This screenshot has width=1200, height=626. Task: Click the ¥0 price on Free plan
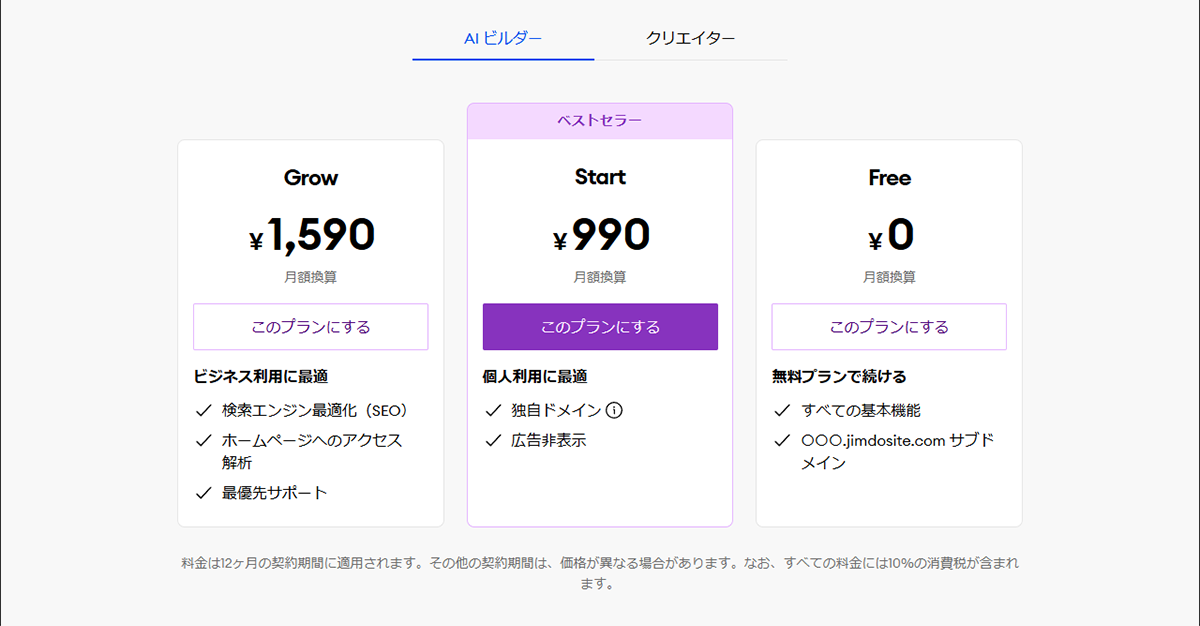click(x=889, y=234)
